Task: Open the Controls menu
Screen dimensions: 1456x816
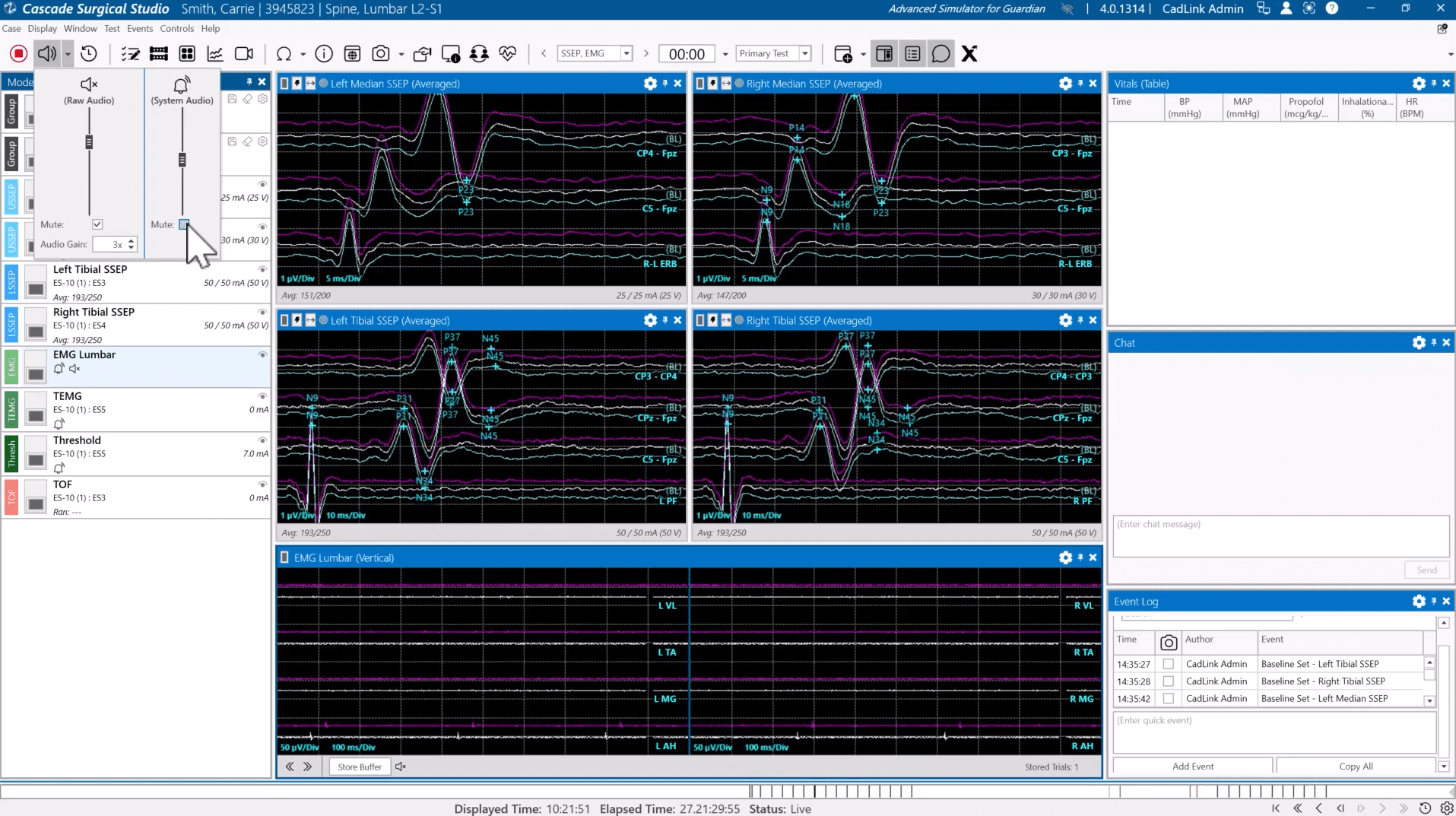Action: tap(176, 29)
